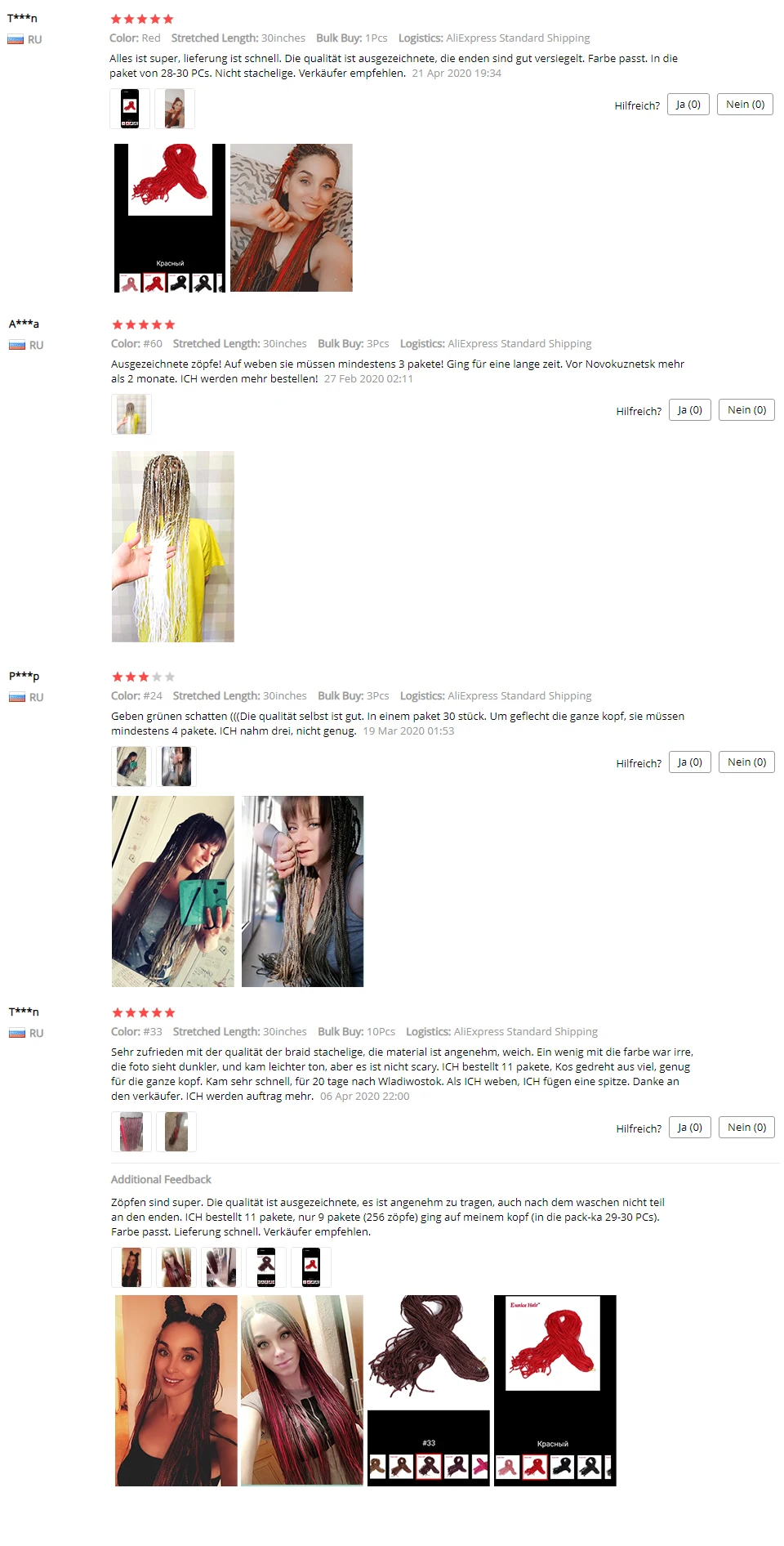Open first thumbnail under #33 review text
The image size is (784, 1546).
point(131,1132)
